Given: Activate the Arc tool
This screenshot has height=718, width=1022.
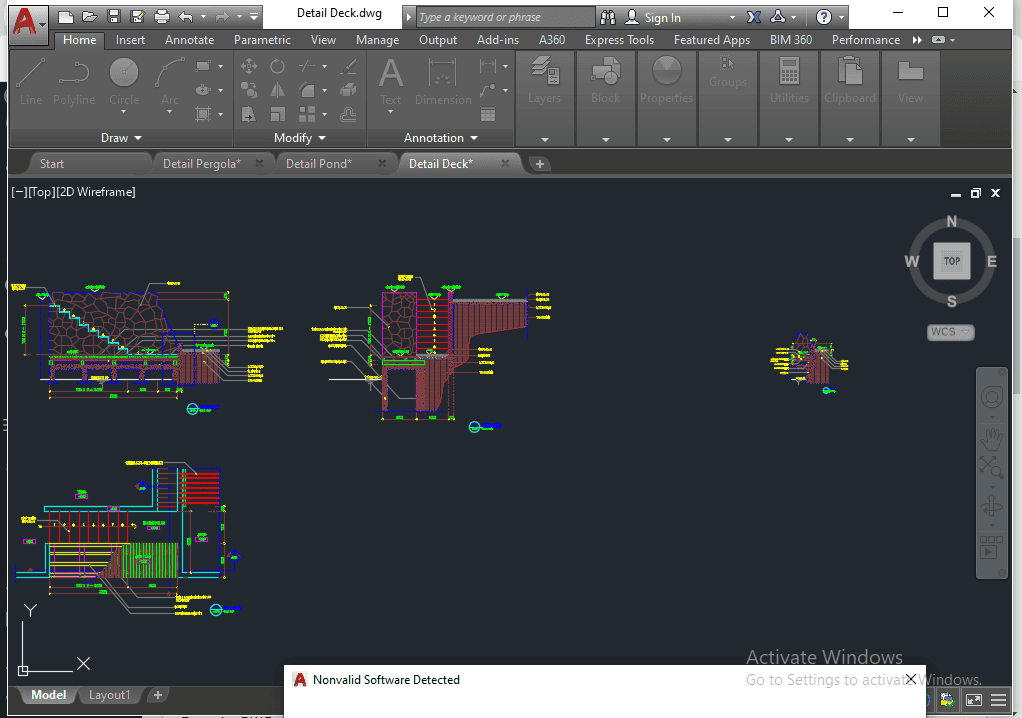Looking at the screenshot, I should coord(170,80).
